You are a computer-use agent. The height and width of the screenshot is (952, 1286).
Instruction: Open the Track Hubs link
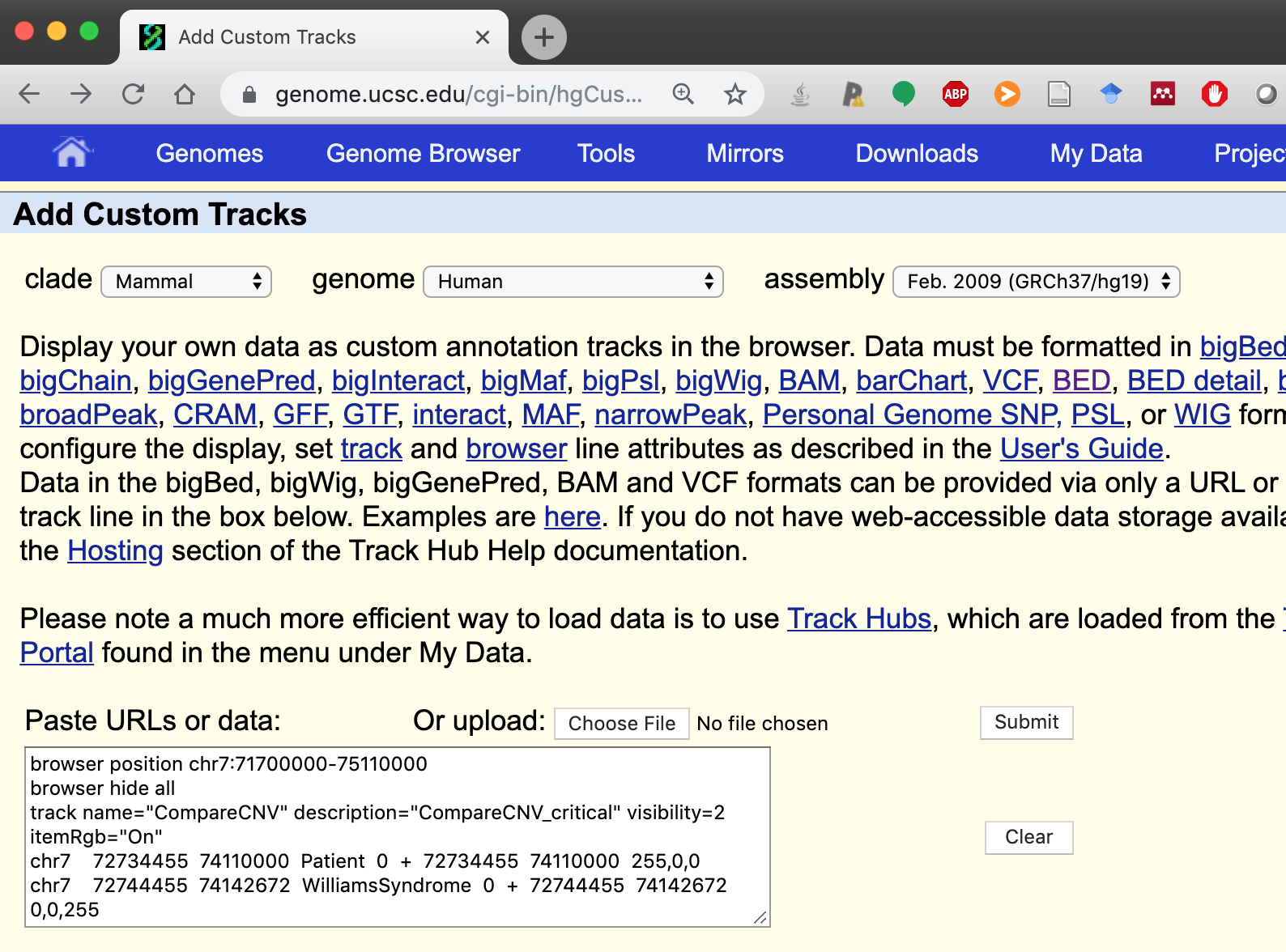(859, 618)
